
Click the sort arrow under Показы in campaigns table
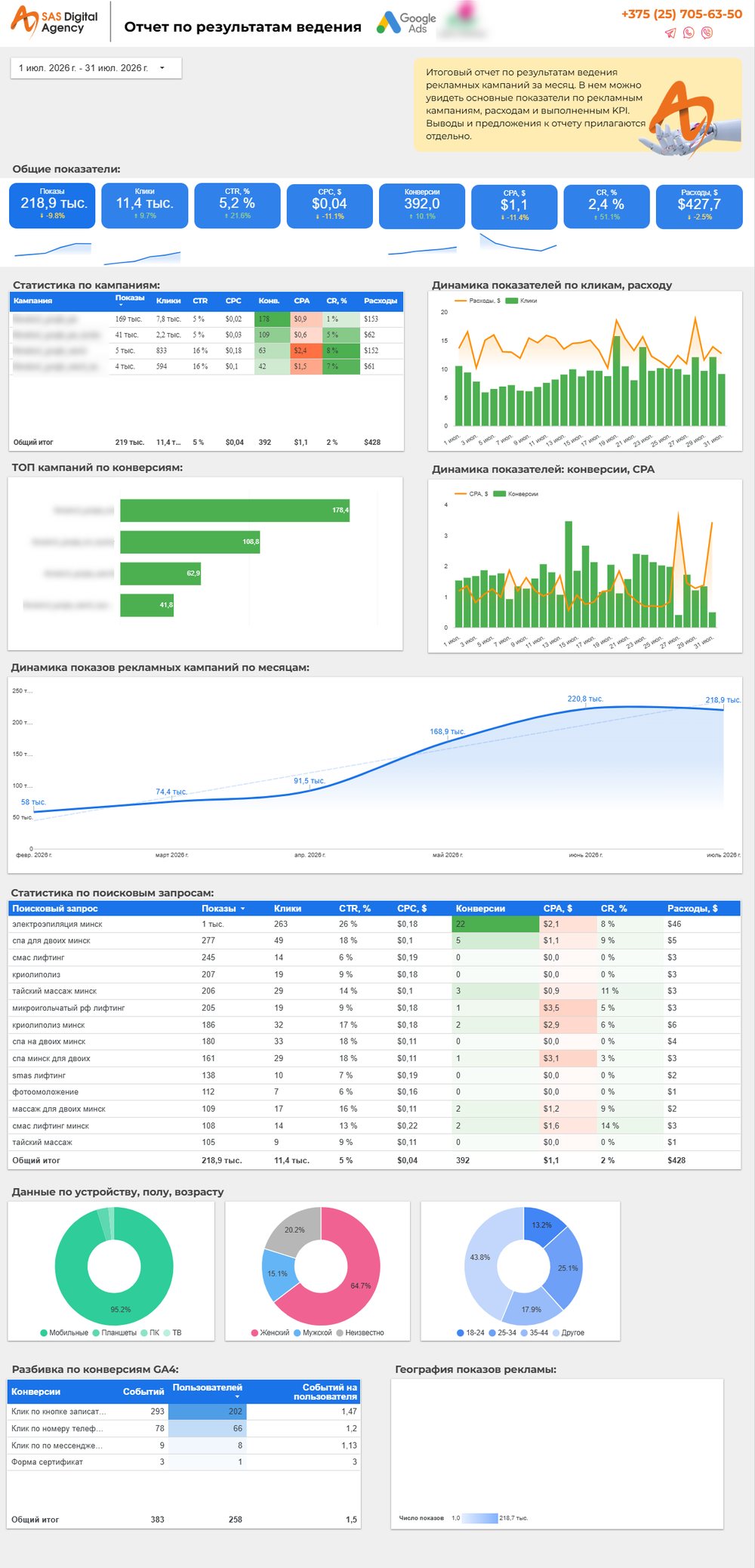[121, 305]
